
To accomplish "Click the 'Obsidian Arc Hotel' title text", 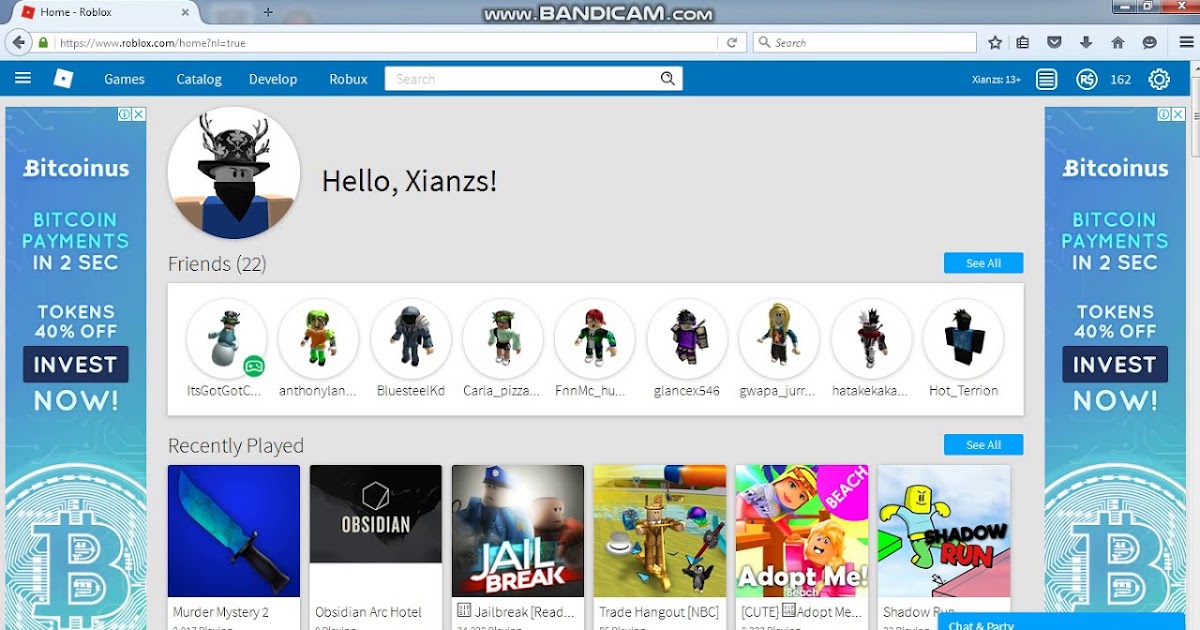I will [368, 612].
